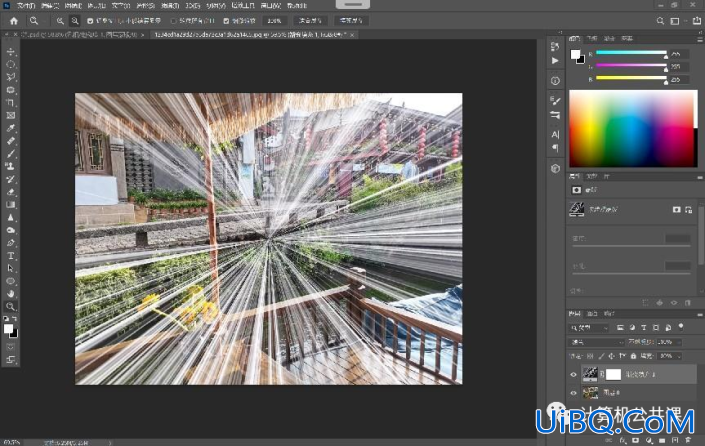Screen dimensions: 705x446
Task: Select the Gradient tool
Action: [10, 205]
